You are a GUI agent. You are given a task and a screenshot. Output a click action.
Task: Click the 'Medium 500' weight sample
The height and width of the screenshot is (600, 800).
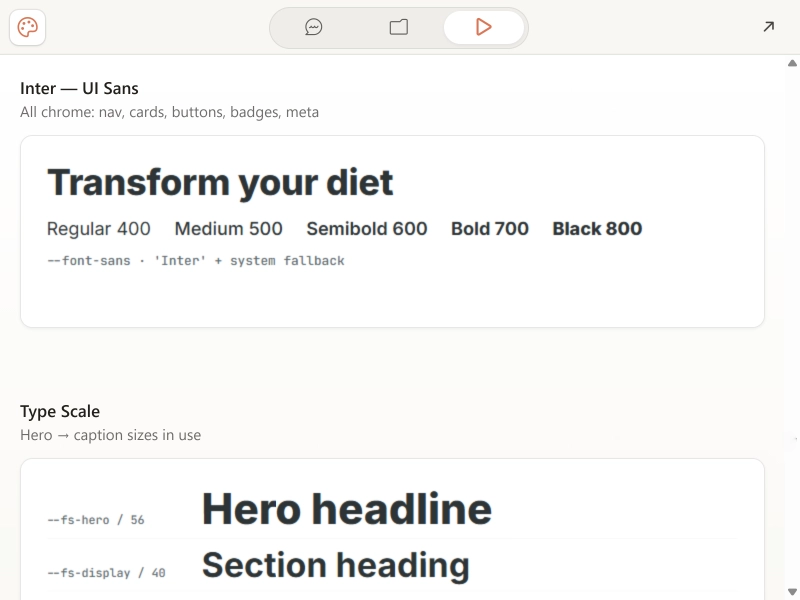(229, 229)
